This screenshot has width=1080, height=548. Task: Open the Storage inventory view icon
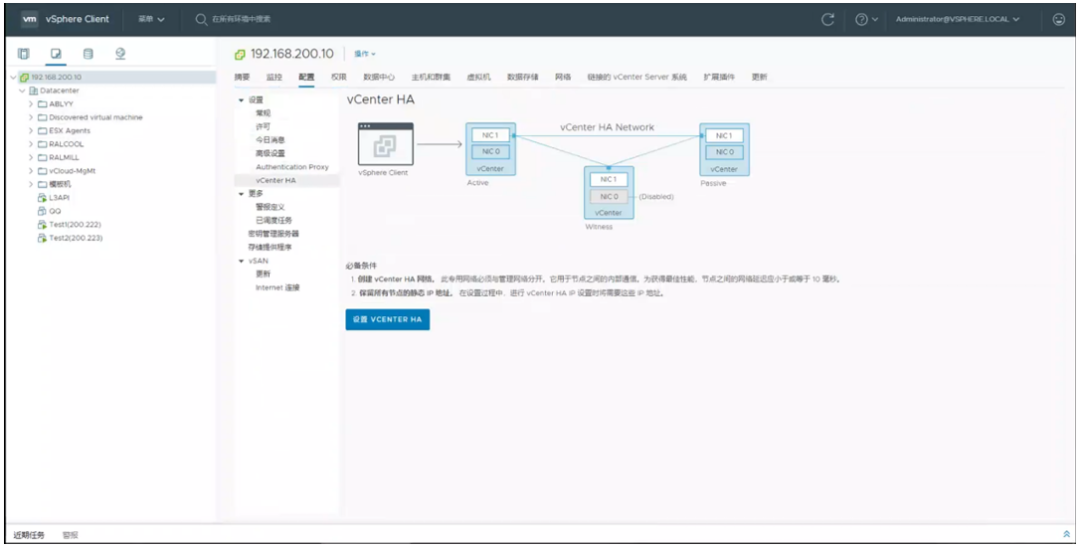coord(88,54)
